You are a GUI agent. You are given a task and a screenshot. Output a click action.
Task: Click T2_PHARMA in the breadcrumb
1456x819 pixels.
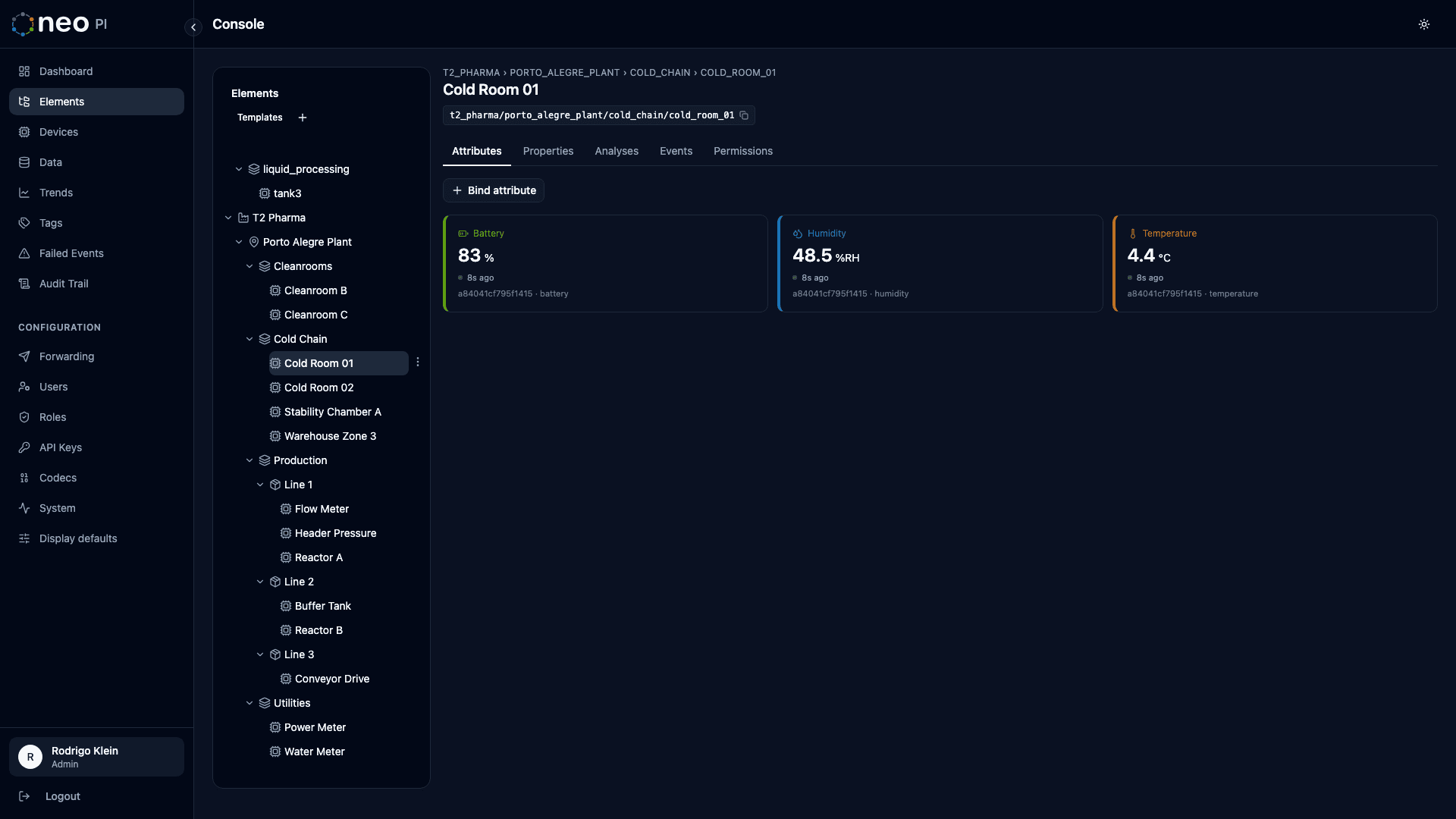pos(471,73)
